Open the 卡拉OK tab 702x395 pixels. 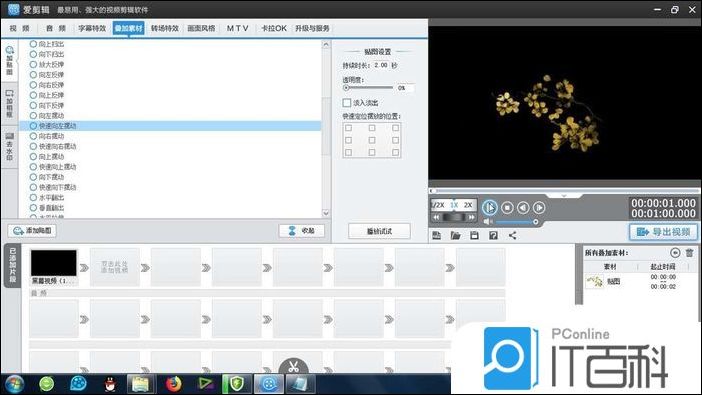point(274,28)
